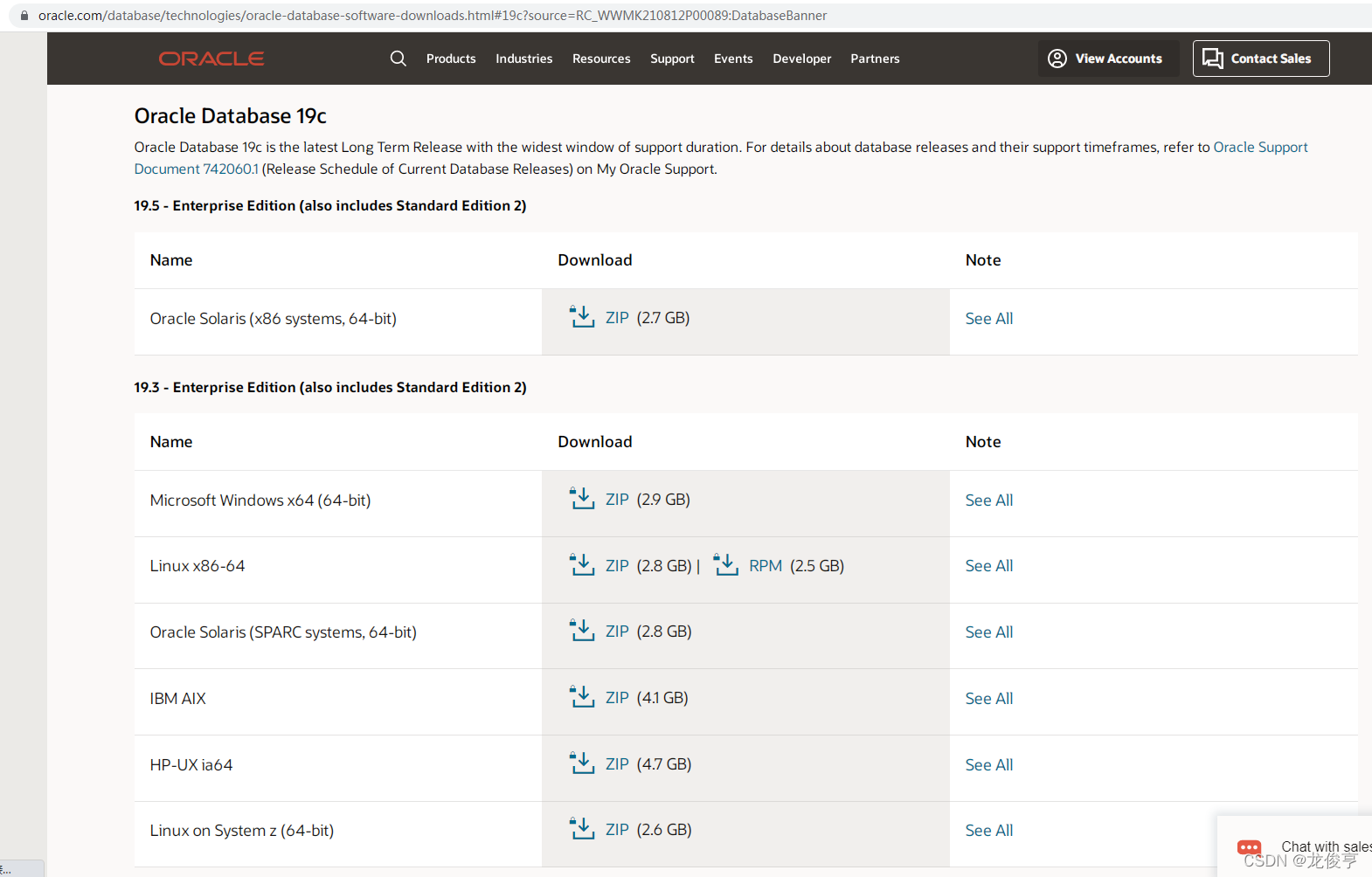Image resolution: width=1372 pixels, height=877 pixels.
Task: Open See All for Linux on System z row
Action: tap(989, 831)
